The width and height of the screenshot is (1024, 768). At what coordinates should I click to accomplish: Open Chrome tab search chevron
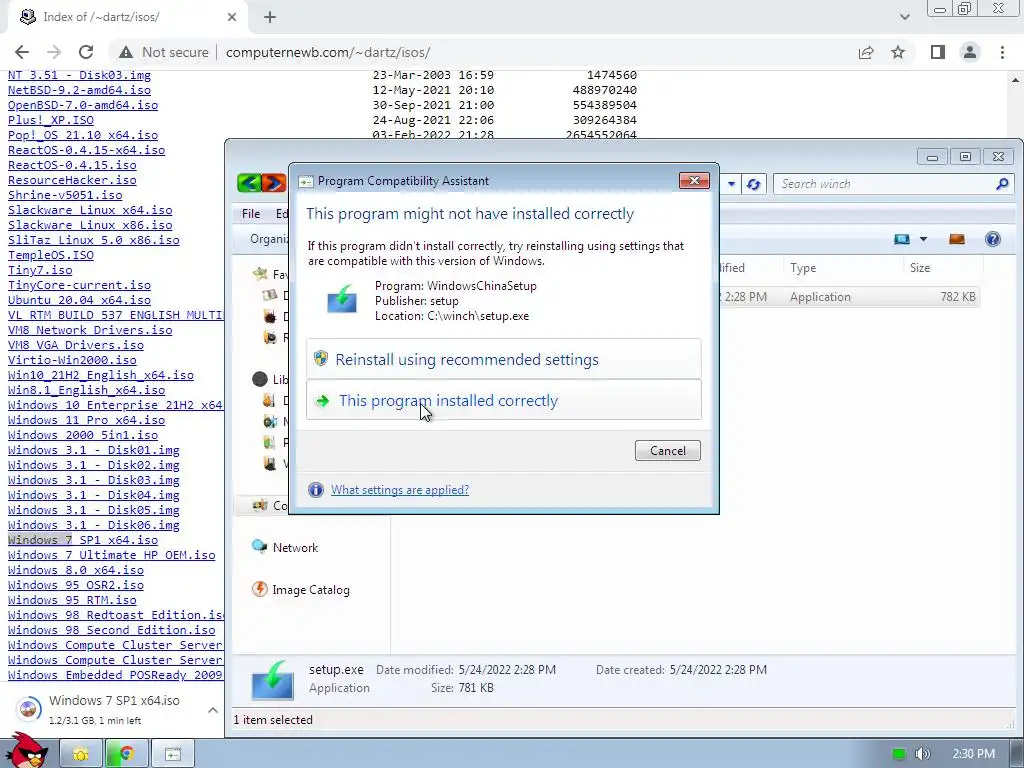pos(904,17)
